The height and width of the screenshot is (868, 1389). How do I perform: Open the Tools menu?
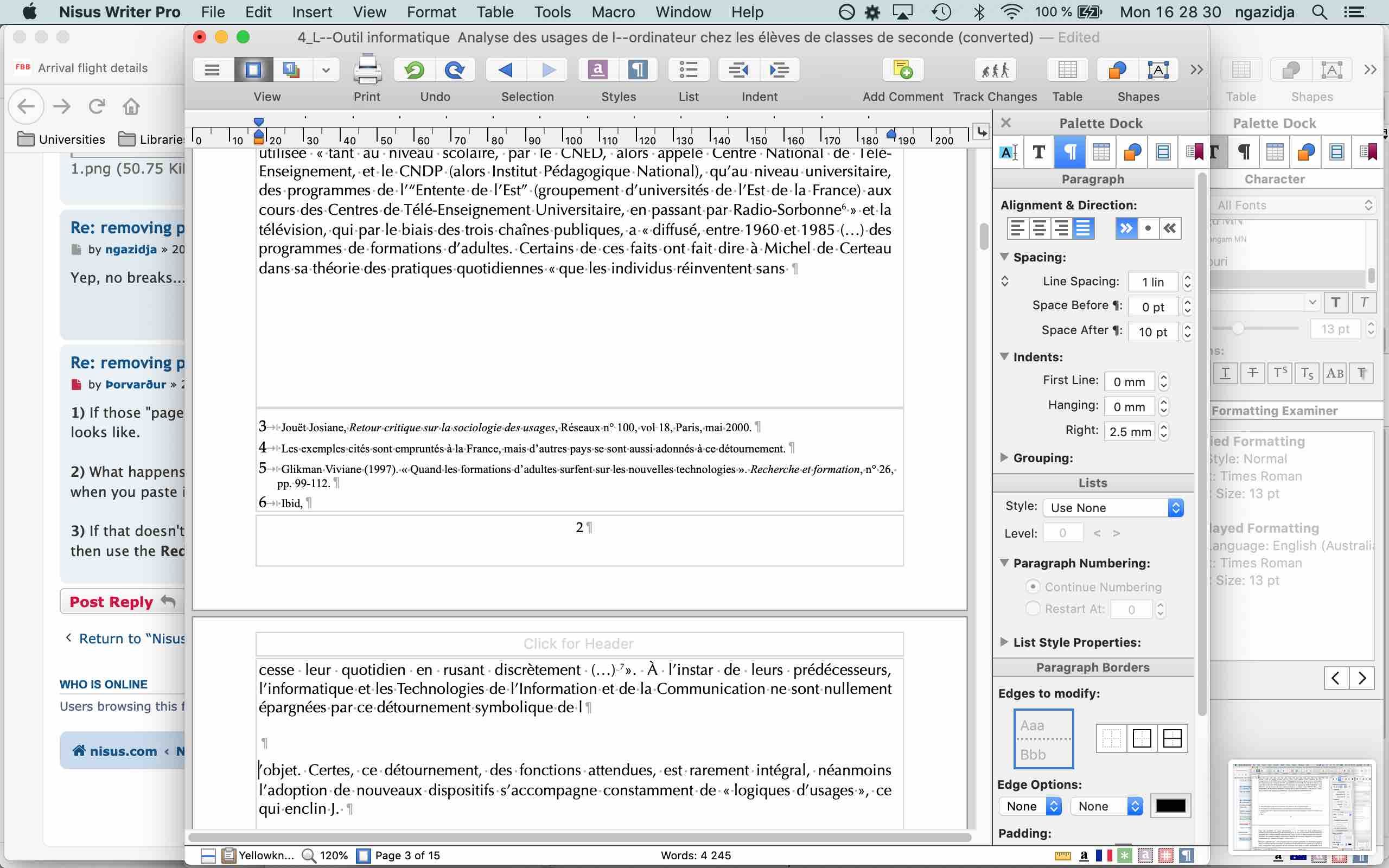(552, 12)
